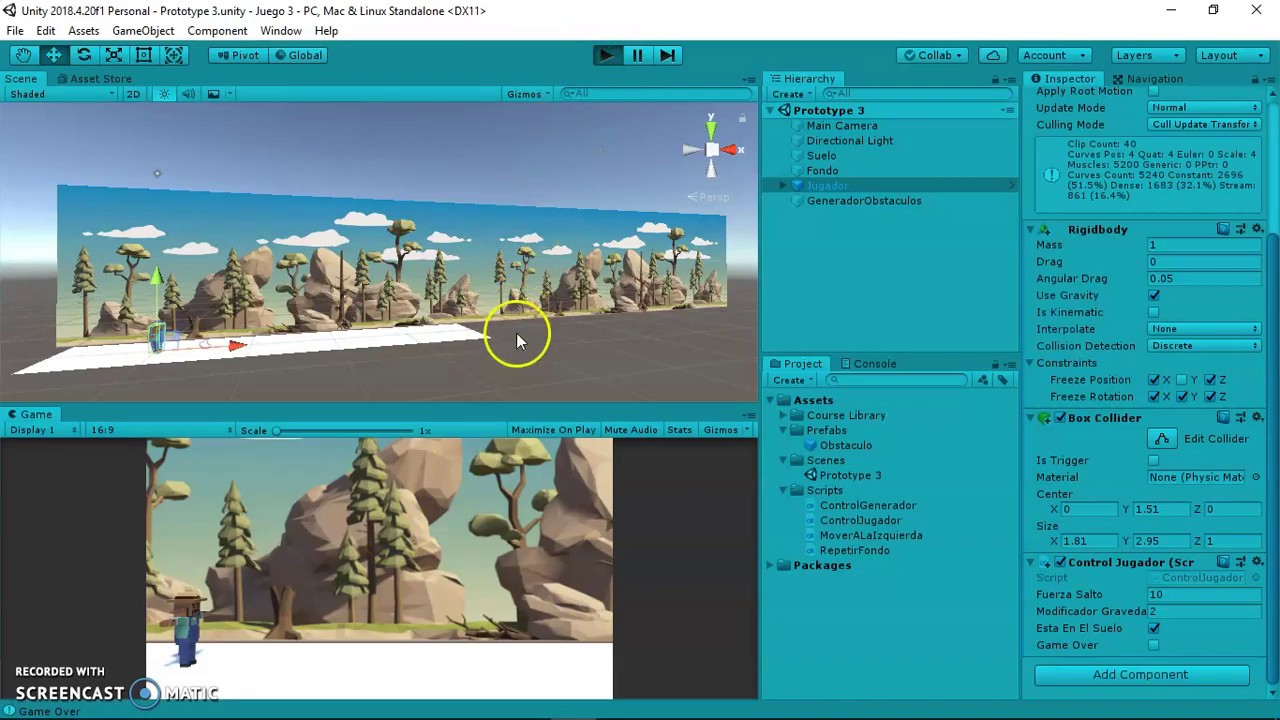The width and height of the screenshot is (1280, 720).
Task: Enable Freeze Position Y checkbox
Action: [x=1182, y=380]
